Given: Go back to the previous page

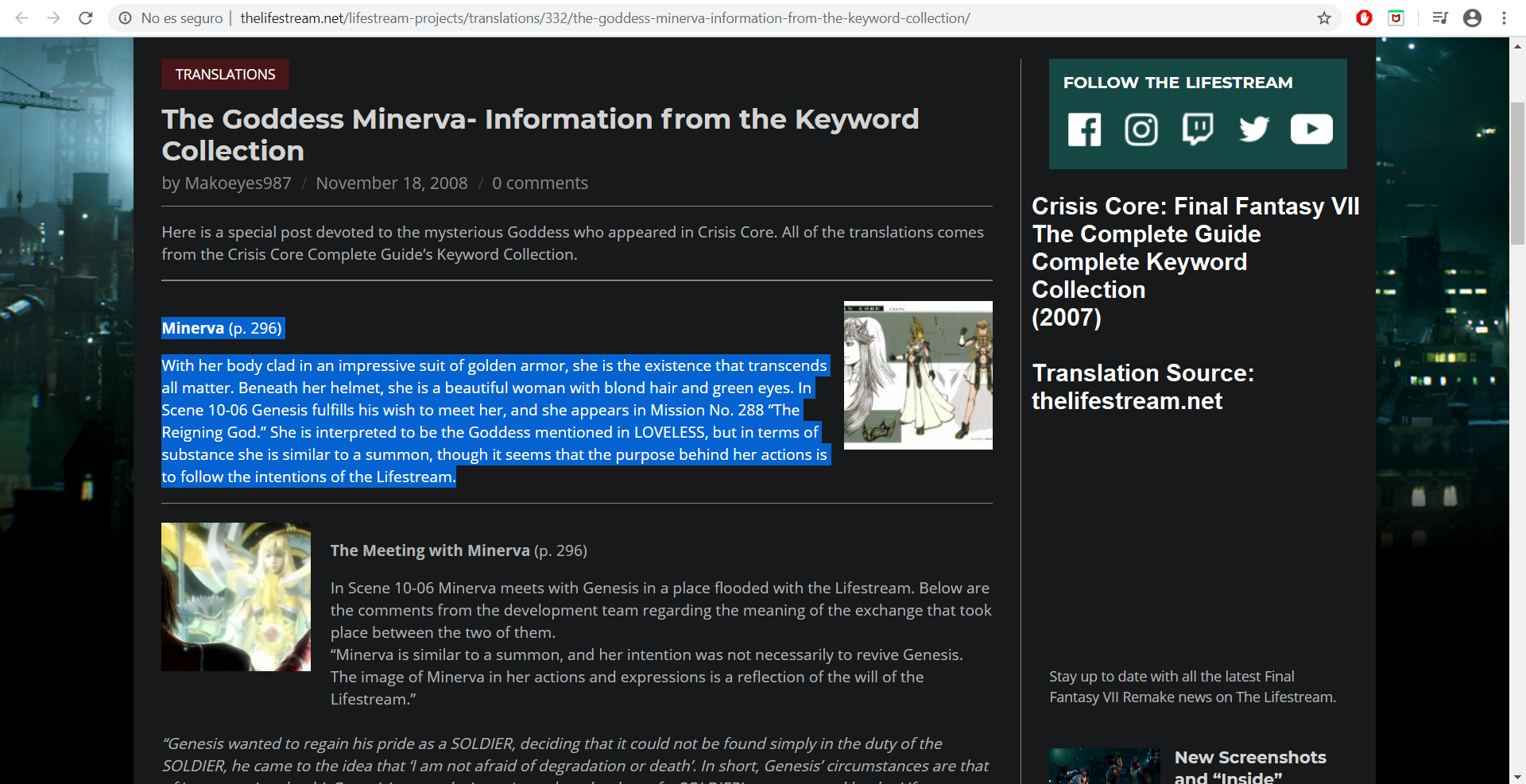Looking at the screenshot, I should tap(22, 17).
